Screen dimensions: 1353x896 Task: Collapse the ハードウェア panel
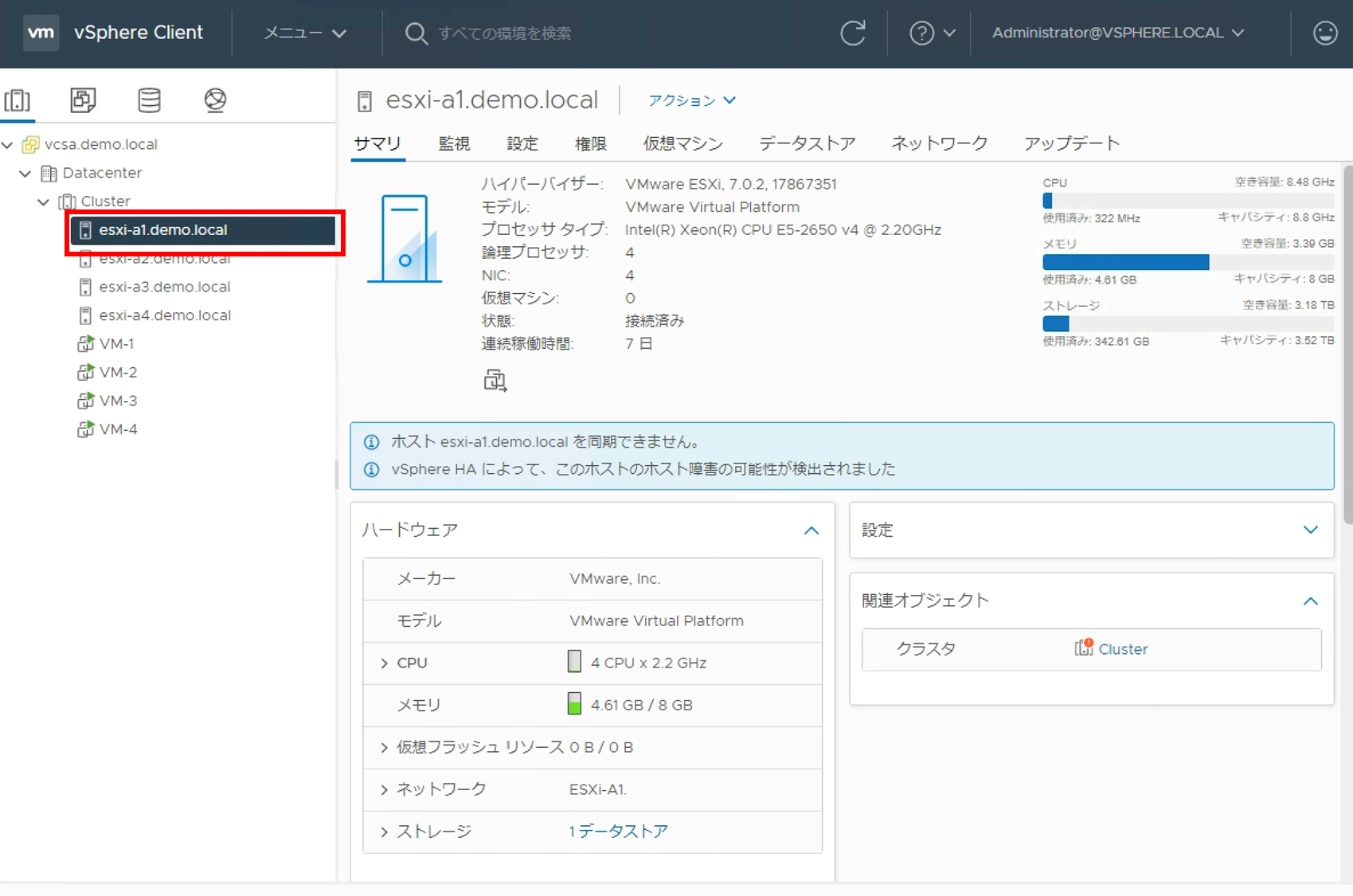click(811, 530)
